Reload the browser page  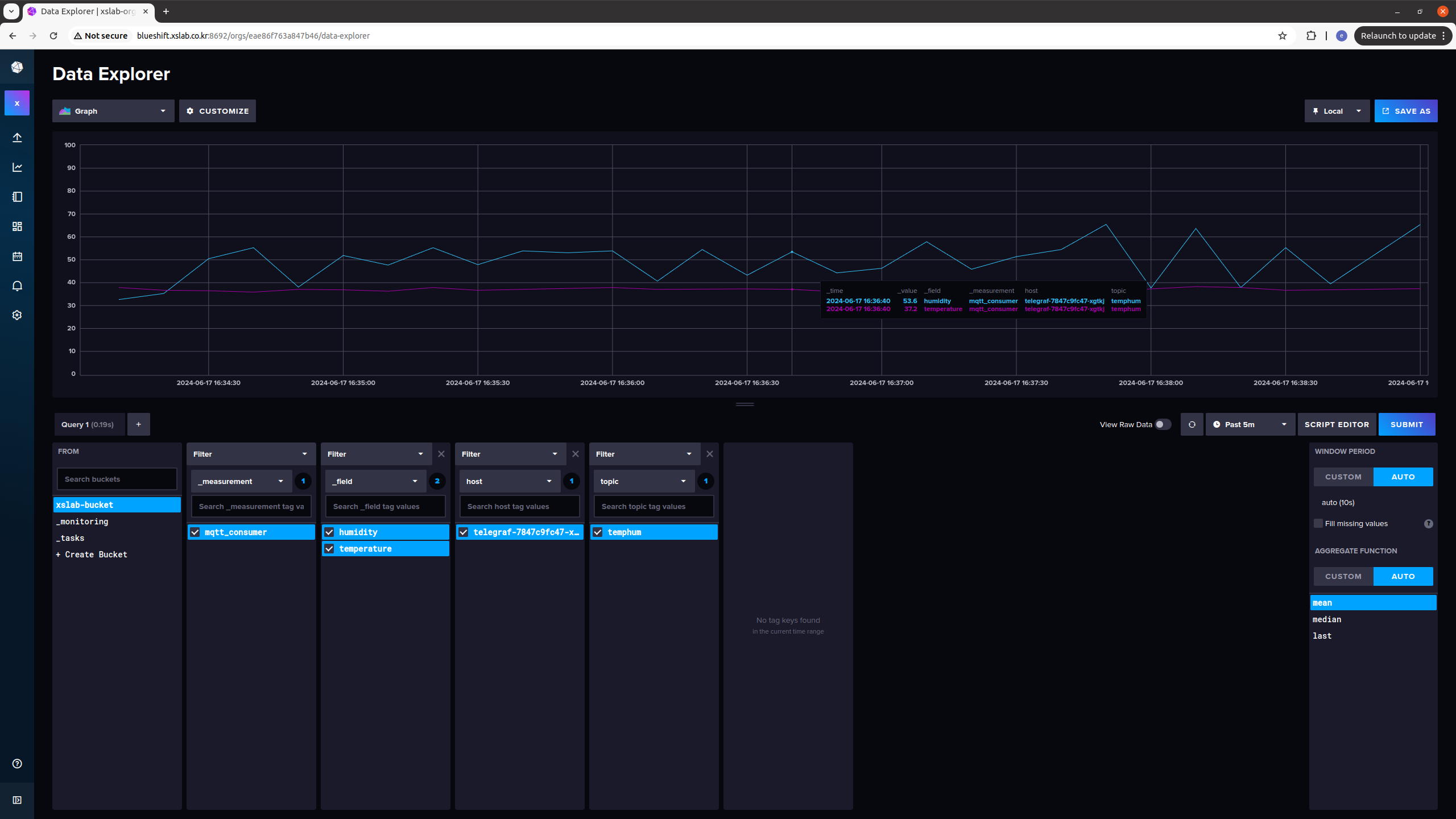pyautogui.click(x=53, y=36)
